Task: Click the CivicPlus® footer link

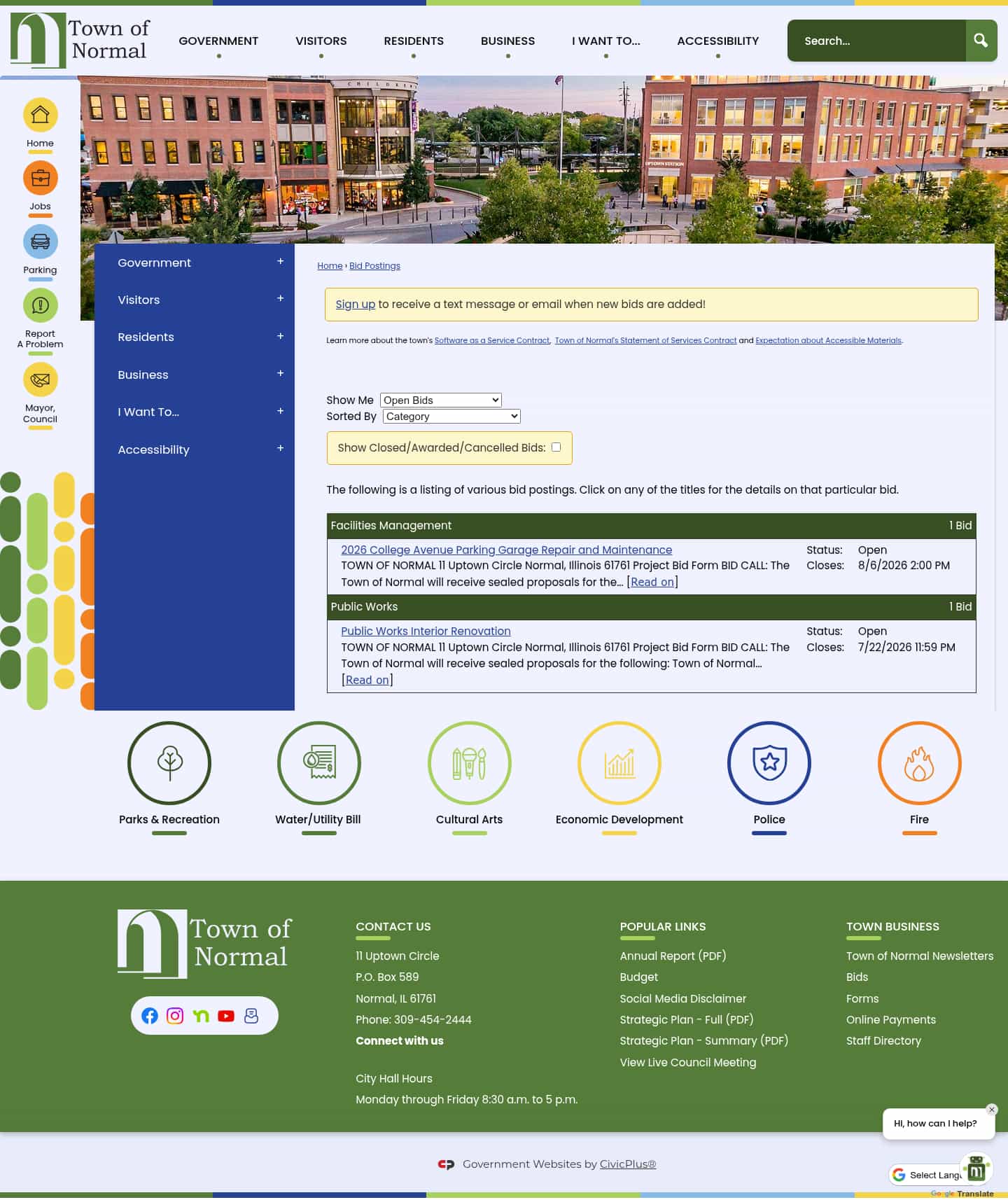Action: pyautogui.click(x=628, y=1164)
